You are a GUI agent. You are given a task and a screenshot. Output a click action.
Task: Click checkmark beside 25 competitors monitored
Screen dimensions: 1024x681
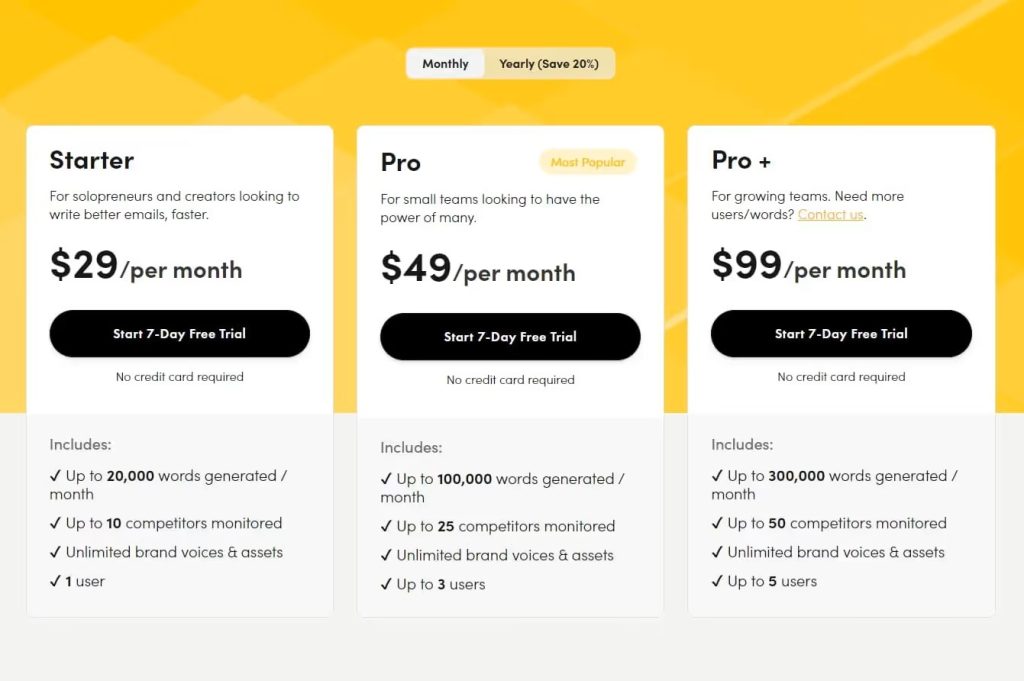pyautogui.click(x=386, y=526)
